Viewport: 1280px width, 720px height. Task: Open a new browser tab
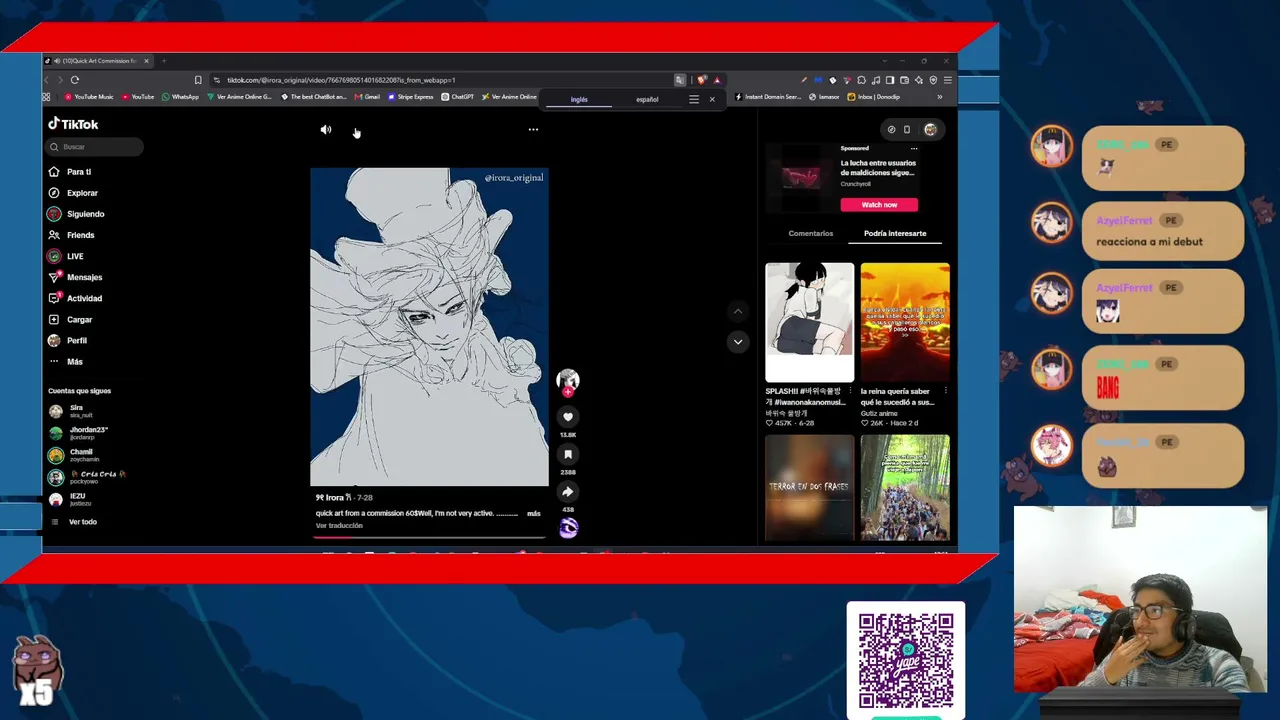point(164,61)
